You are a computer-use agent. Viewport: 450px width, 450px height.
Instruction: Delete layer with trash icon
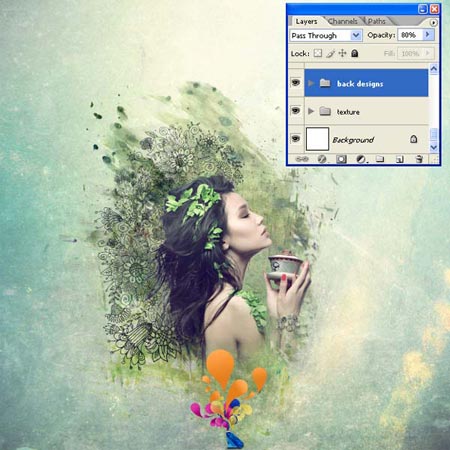coord(419,159)
